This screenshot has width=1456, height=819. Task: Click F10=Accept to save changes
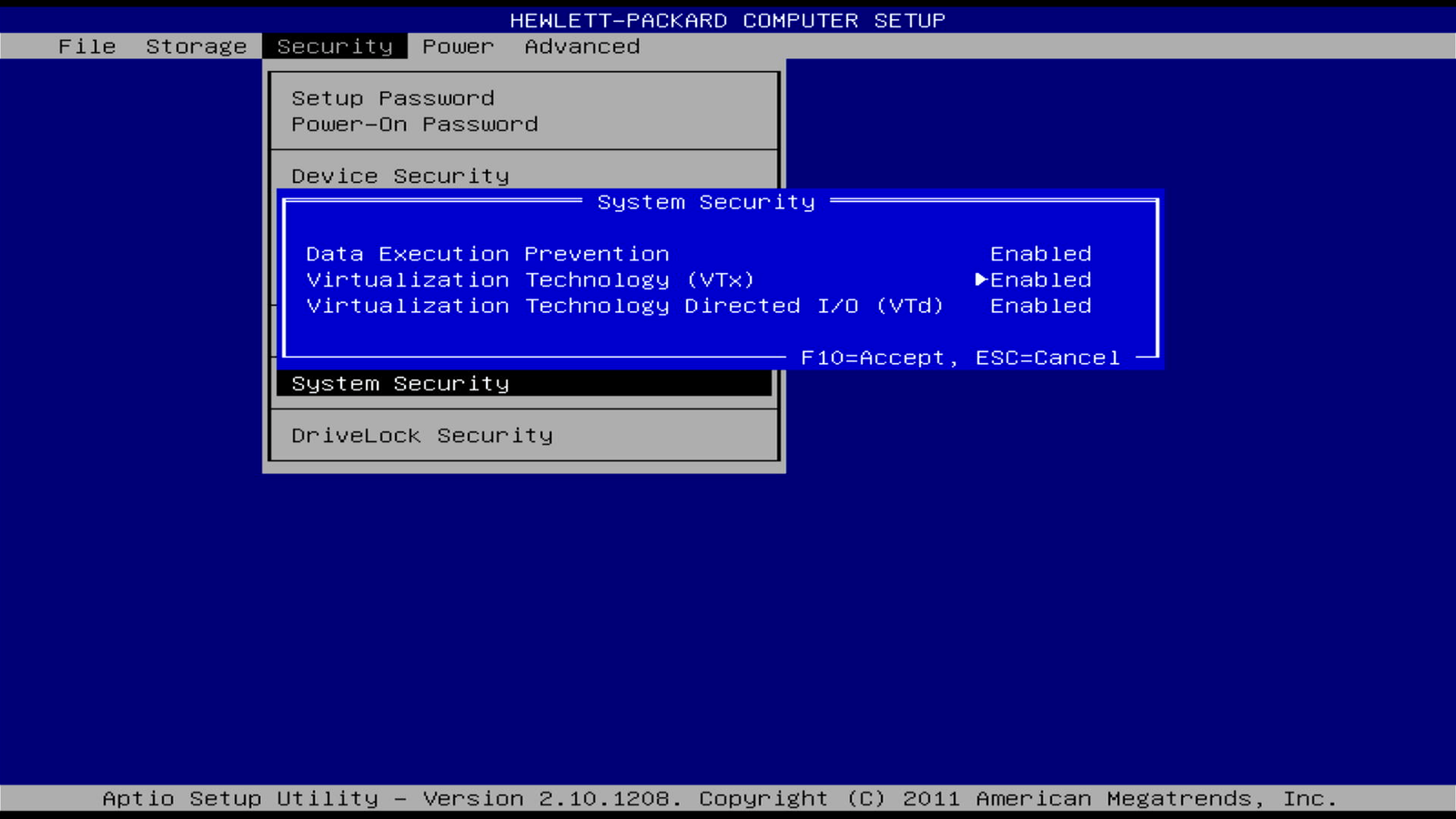coord(872,359)
